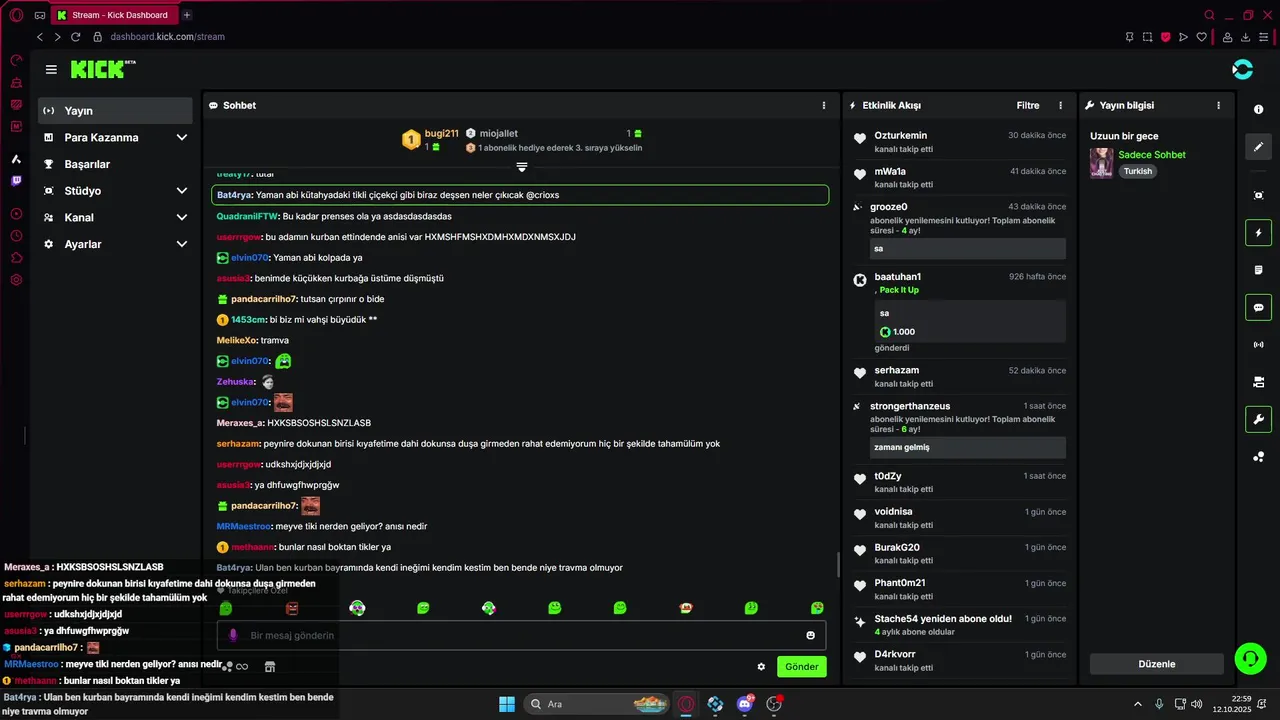Viewport: 1280px width, 720px height.
Task: Expand Stüdyo sidebar section
Action: [x=116, y=191]
